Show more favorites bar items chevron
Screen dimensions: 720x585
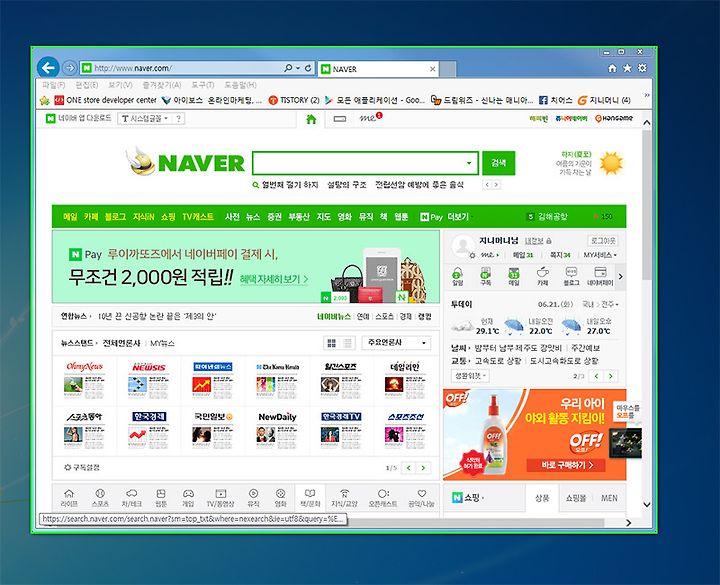647,95
